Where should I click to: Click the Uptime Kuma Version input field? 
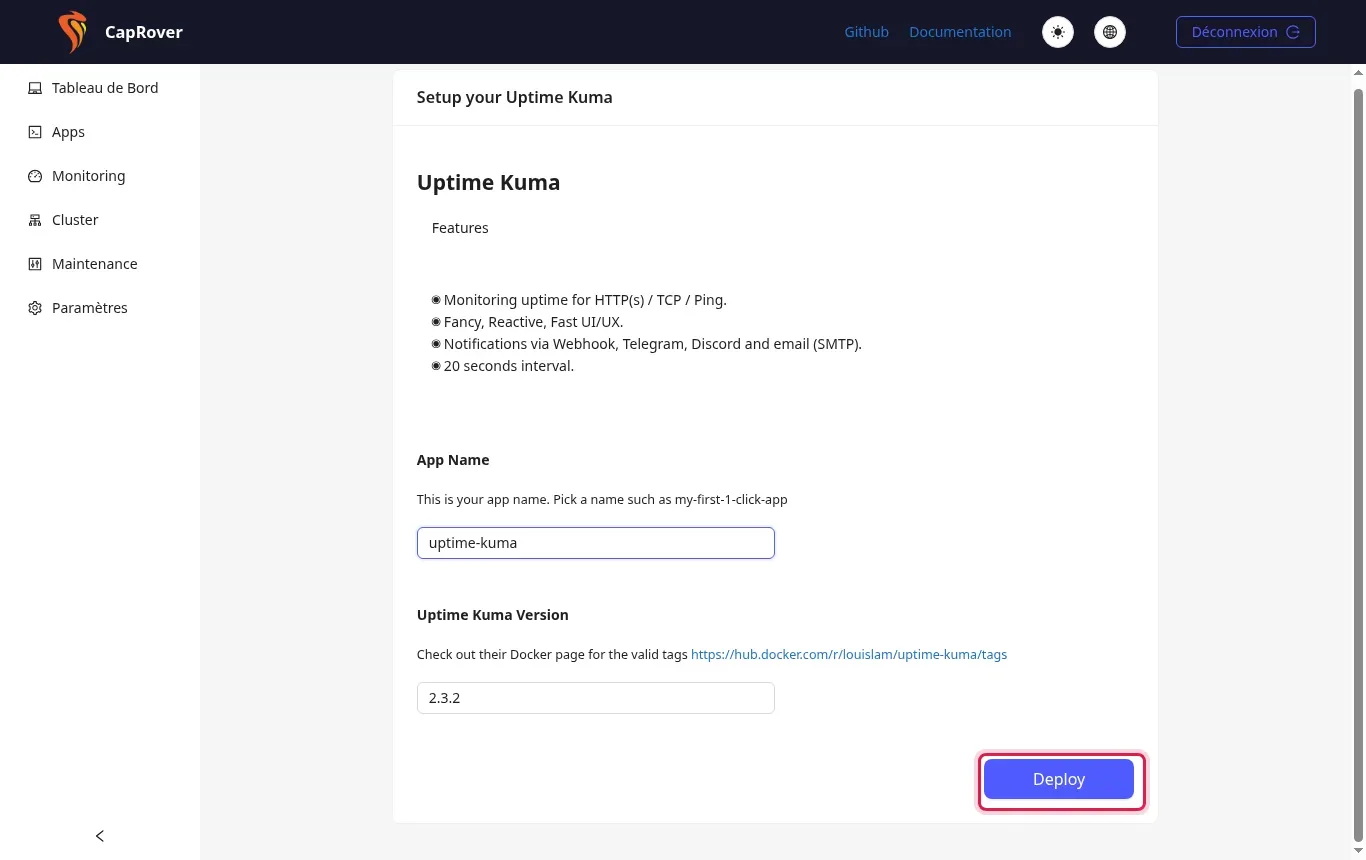coord(596,698)
